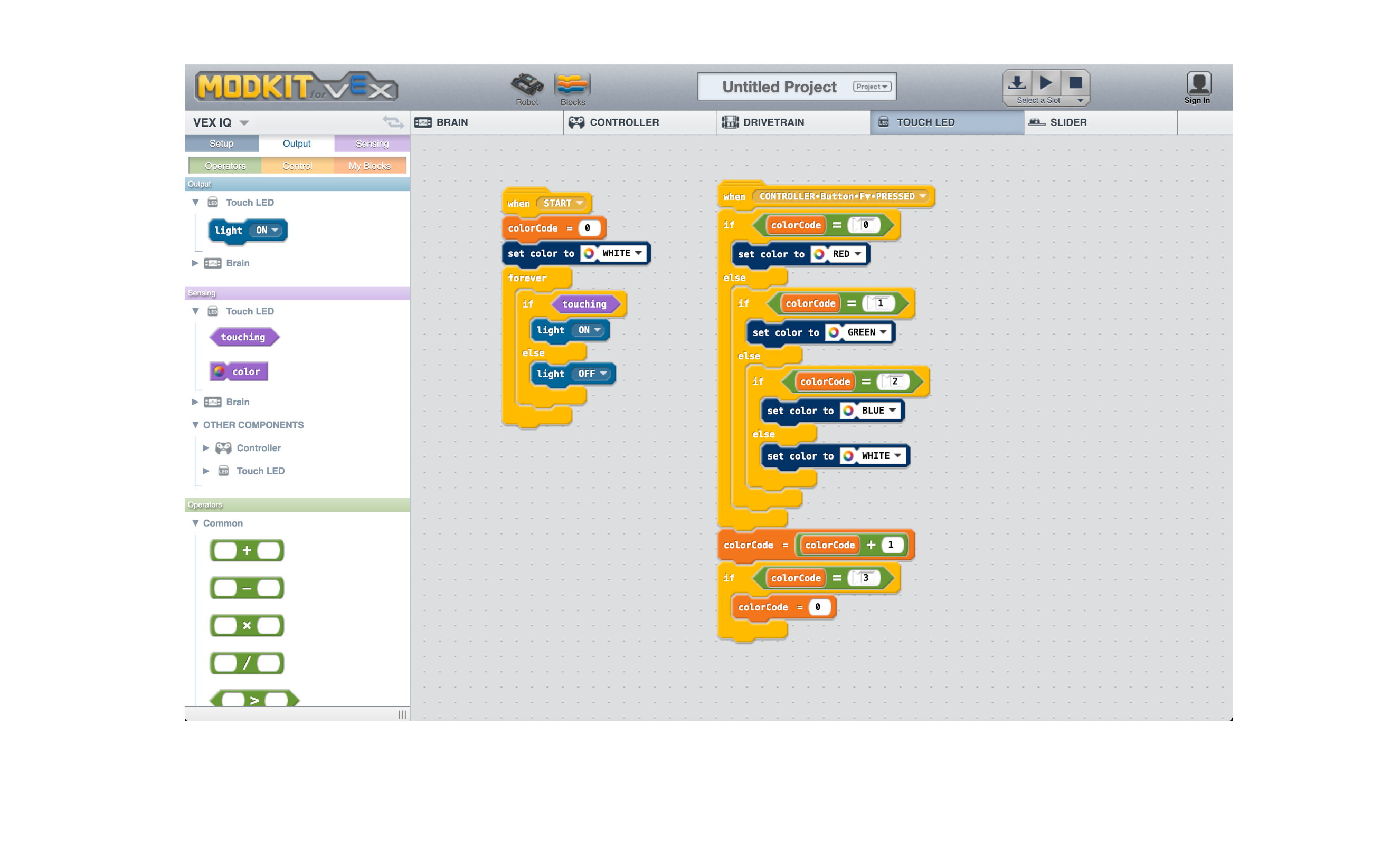The height and width of the screenshot is (859, 1400).
Task: Select the Operators category button
Action: coord(225,166)
